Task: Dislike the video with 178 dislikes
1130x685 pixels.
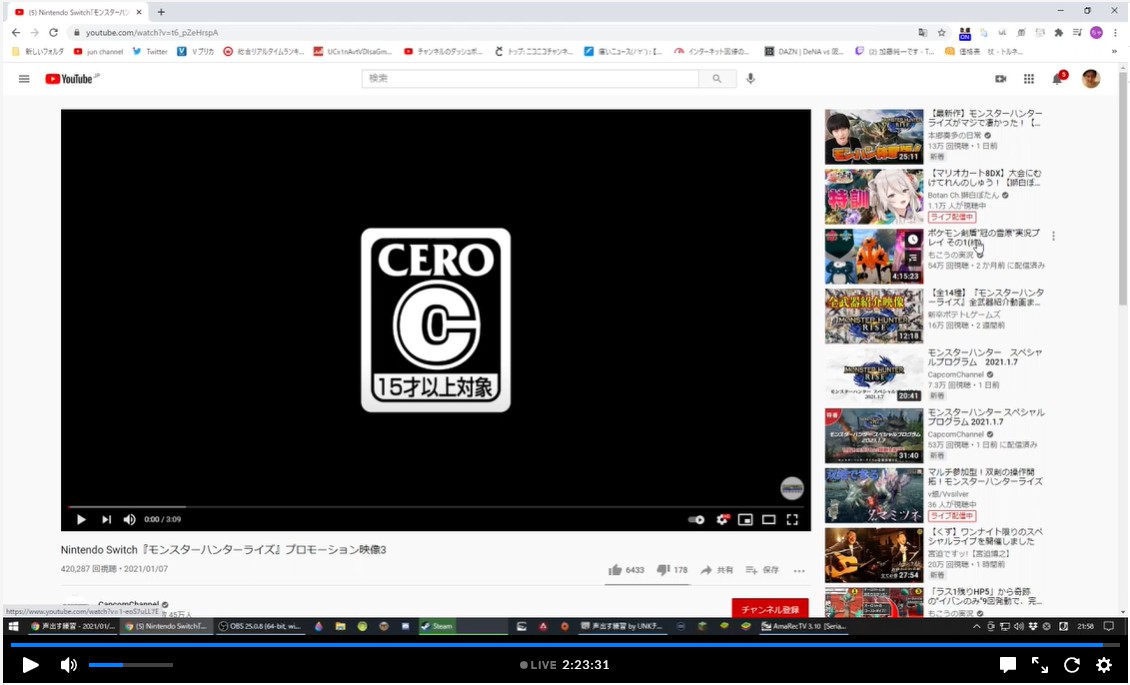Action: tap(672, 570)
